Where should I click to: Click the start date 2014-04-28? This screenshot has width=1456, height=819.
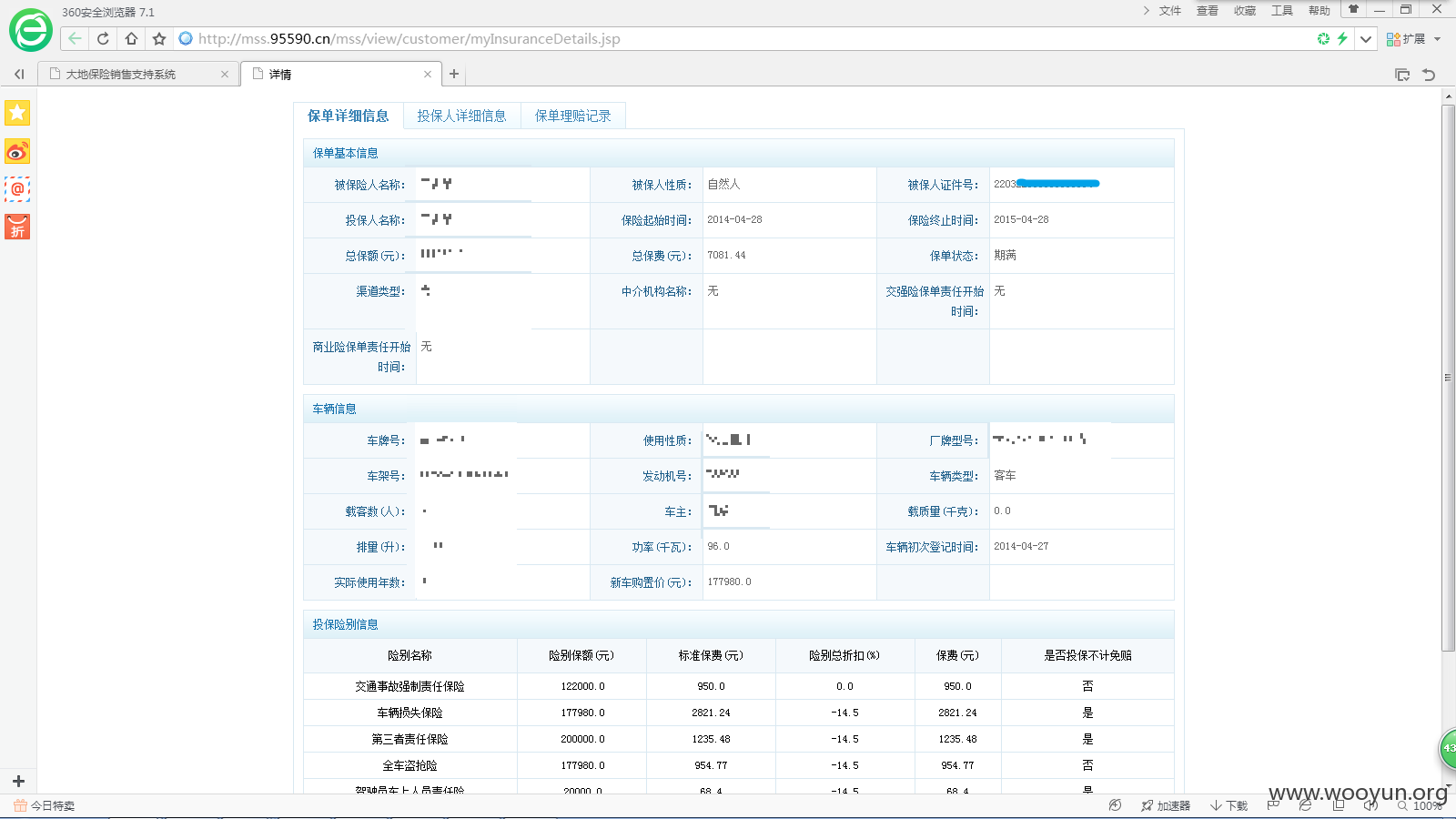(734, 219)
